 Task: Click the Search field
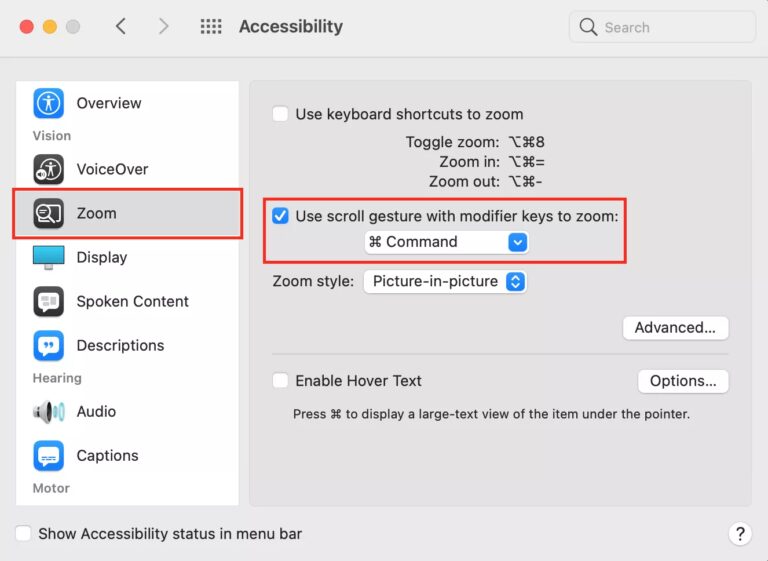point(662,27)
